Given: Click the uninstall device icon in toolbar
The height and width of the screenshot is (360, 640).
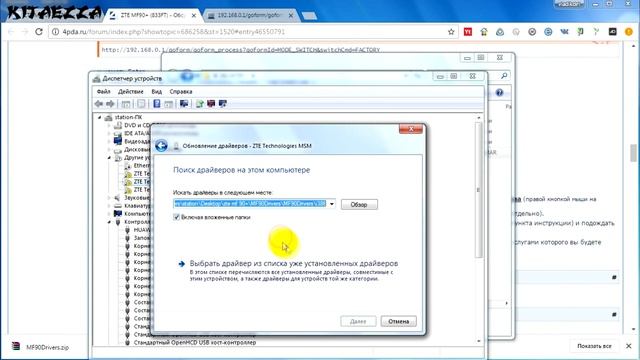Looking at the screenshot, I should click(211, 104).
